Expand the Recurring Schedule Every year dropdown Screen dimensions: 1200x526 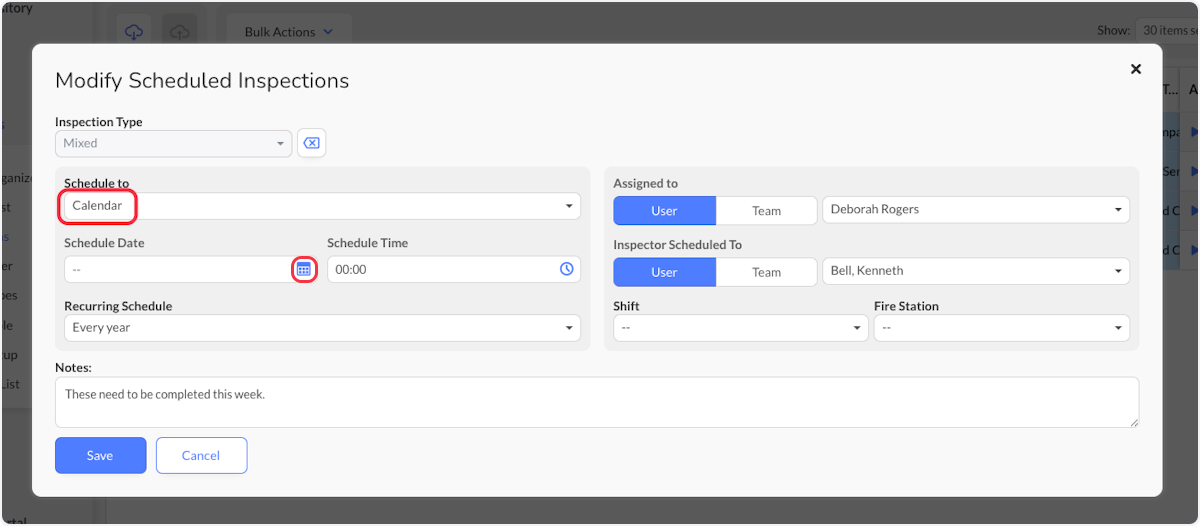[x=322, y=328]
